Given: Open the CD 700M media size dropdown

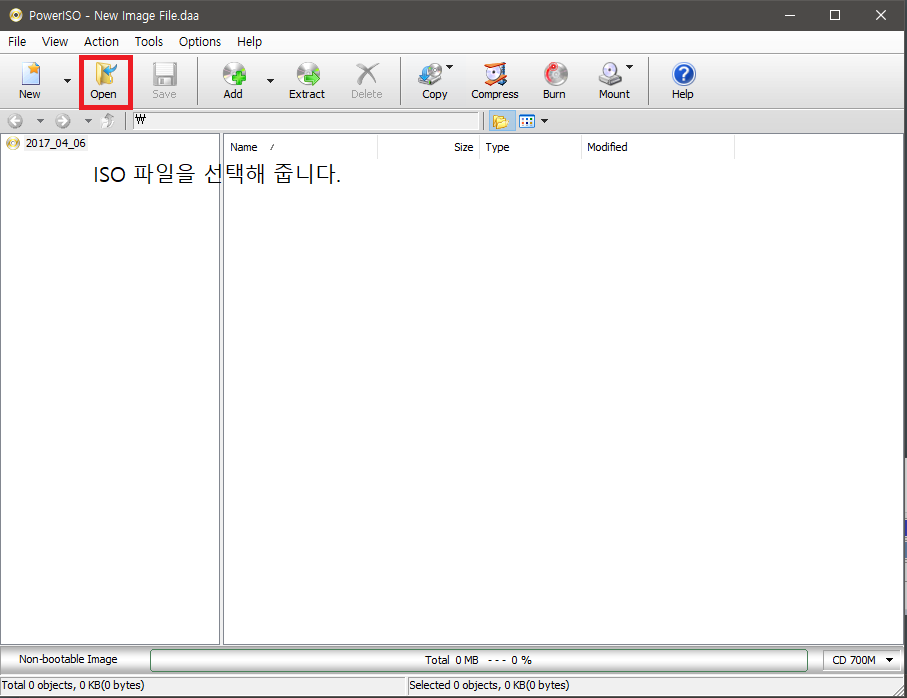Looking at the screenshot, I should click(x=860, y=660).
